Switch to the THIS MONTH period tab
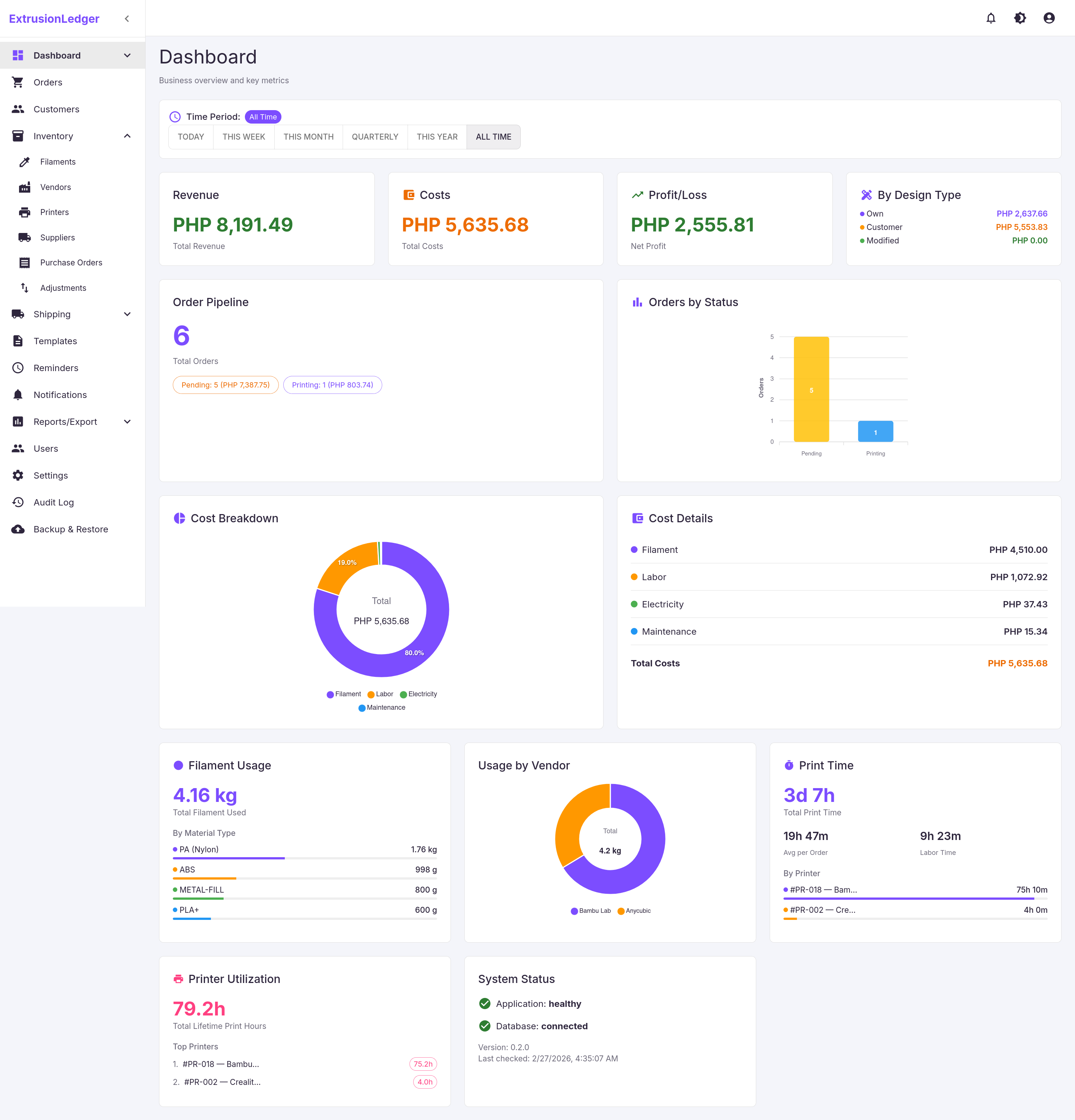This screenshot has height=1120, width=1075. [308, 137]
